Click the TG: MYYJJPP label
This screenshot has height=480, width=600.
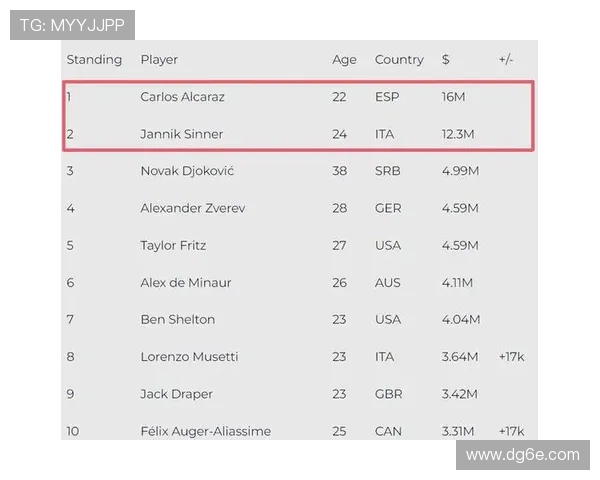[72, 26]
